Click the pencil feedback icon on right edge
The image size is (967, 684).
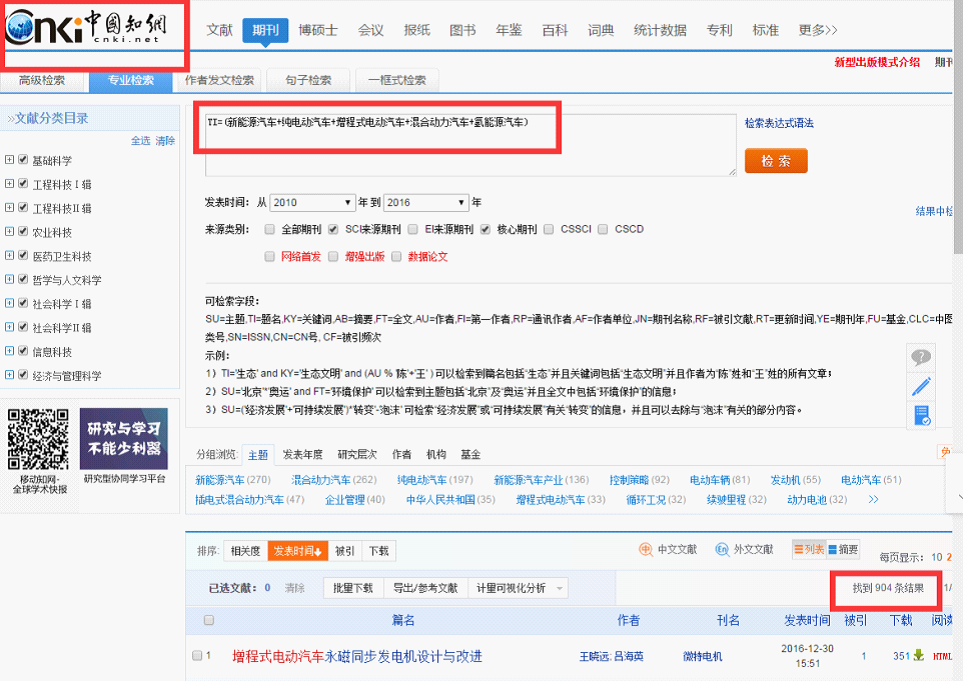(x=921, y=387)
